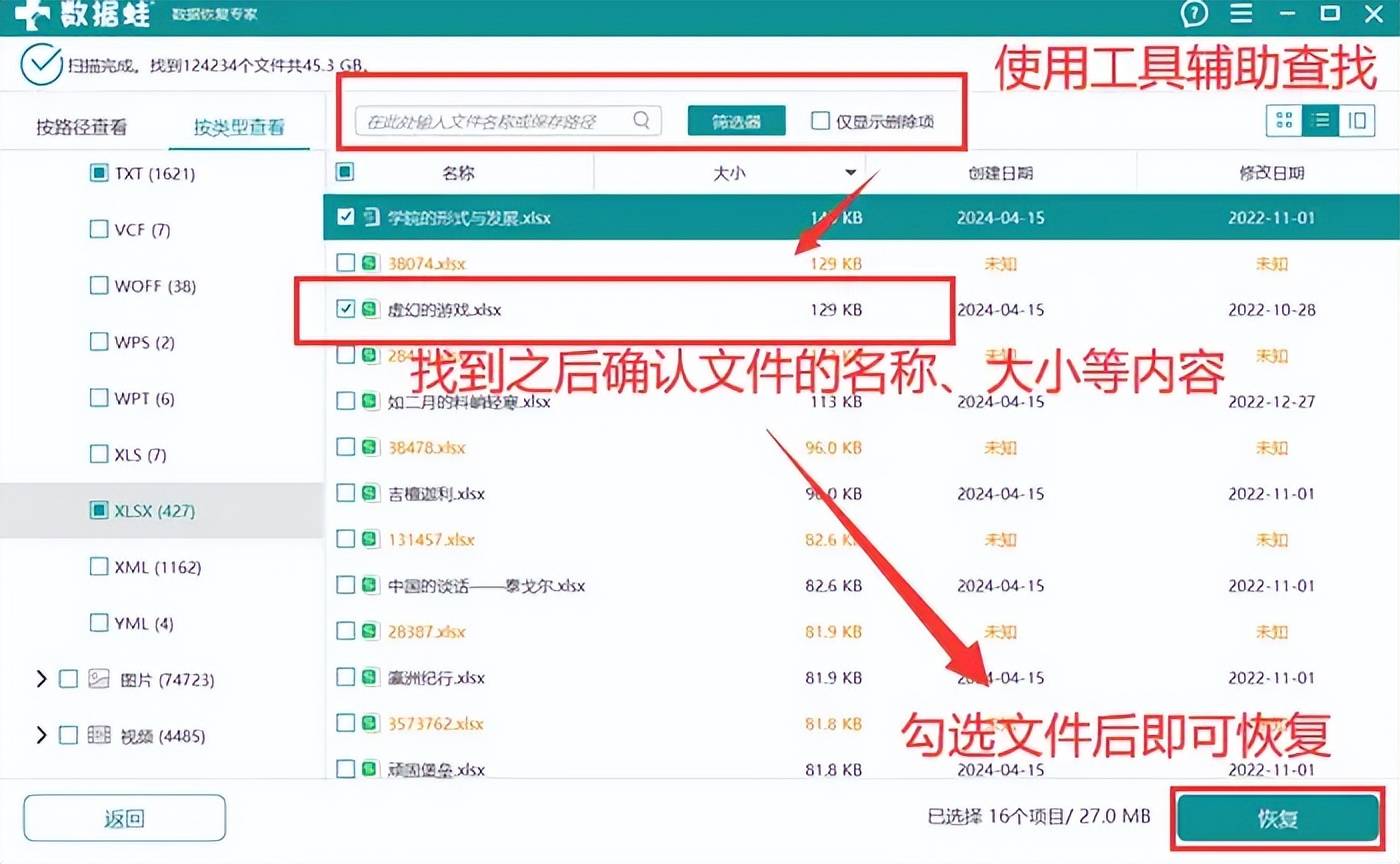
Task: Check the 3573762.xlsx checkbox
Action: [345, 723]
